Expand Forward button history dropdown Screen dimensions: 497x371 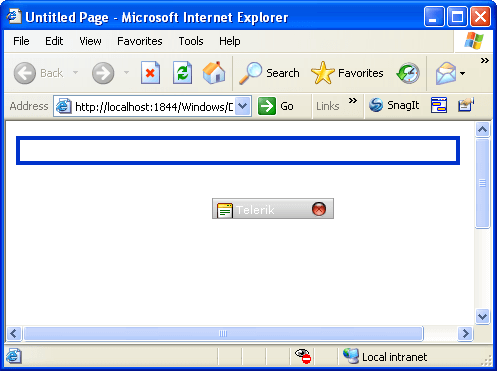tap(126, 72)
